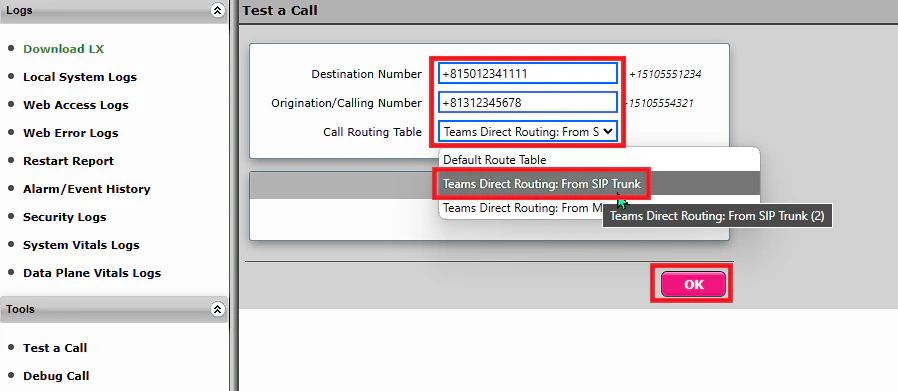This screenshot has width=898, height=391.
Task: Open Download LX link
Action: (x=64, y=49)
